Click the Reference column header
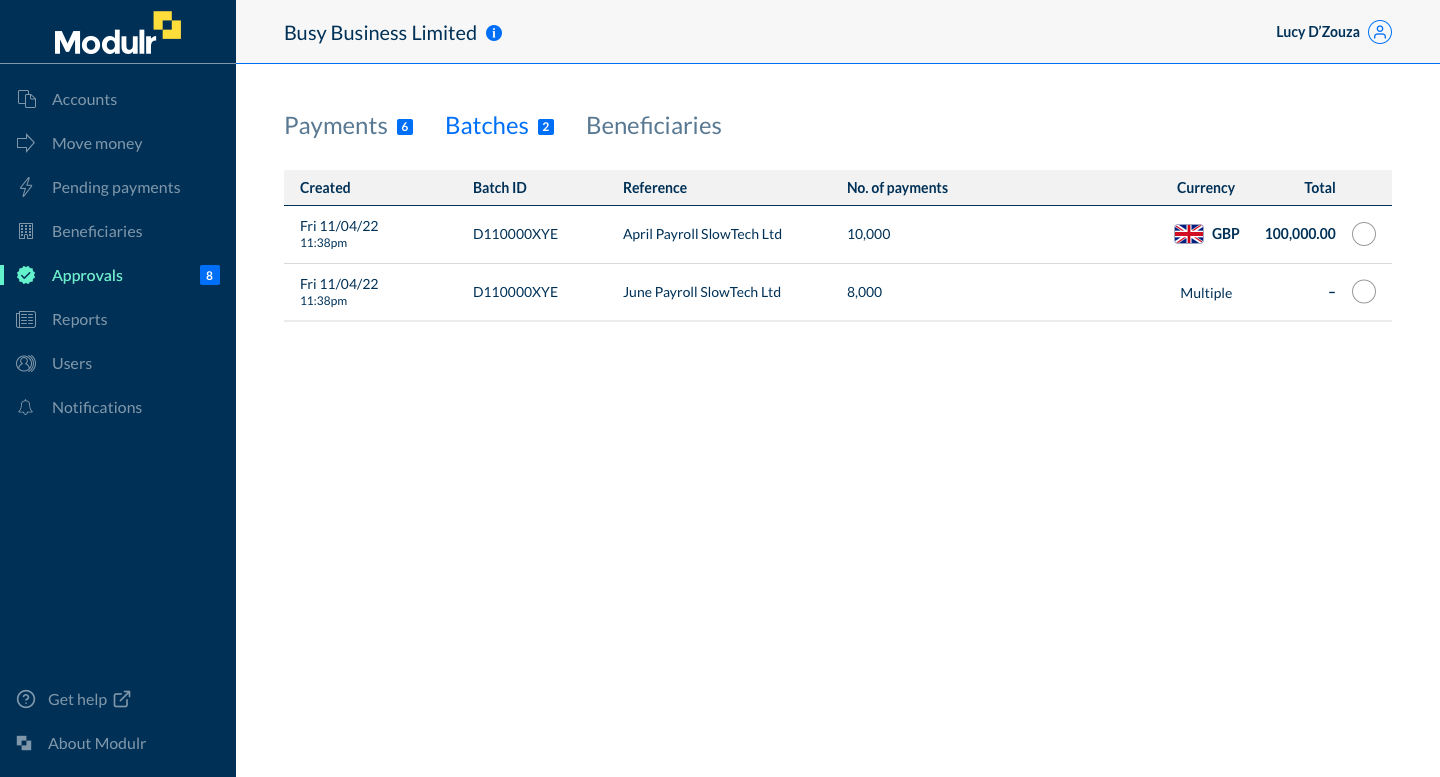Viewport: 1440px width, 777px height. coord(655,188)
